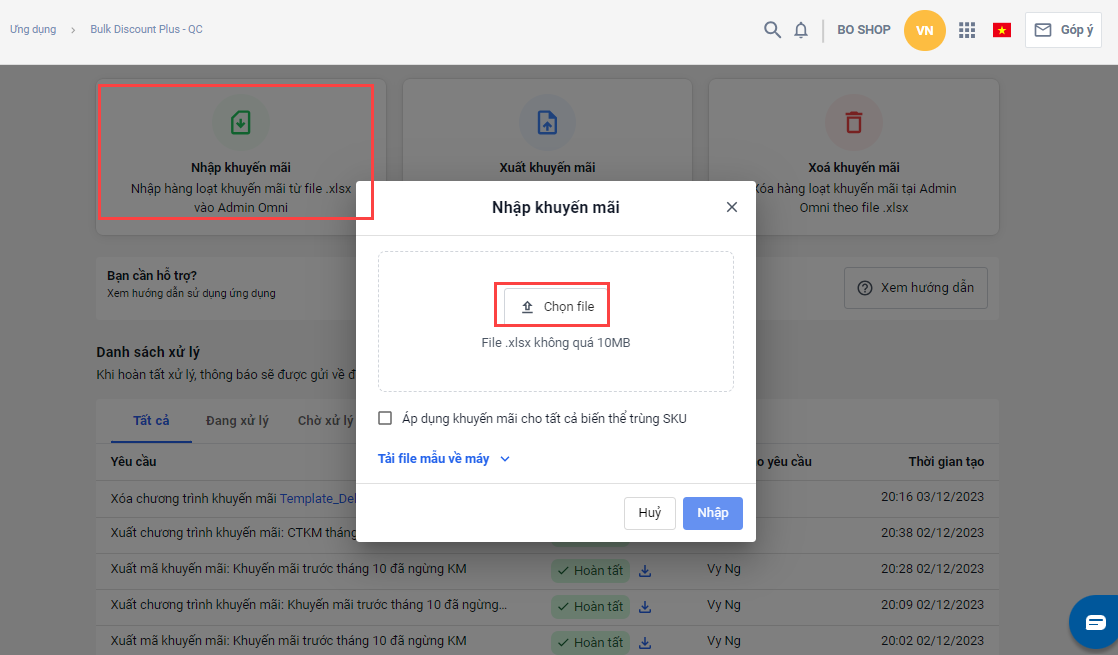Switch to the Đang xử lý tab
1118x655 pixels.
(x=237, y=421)
